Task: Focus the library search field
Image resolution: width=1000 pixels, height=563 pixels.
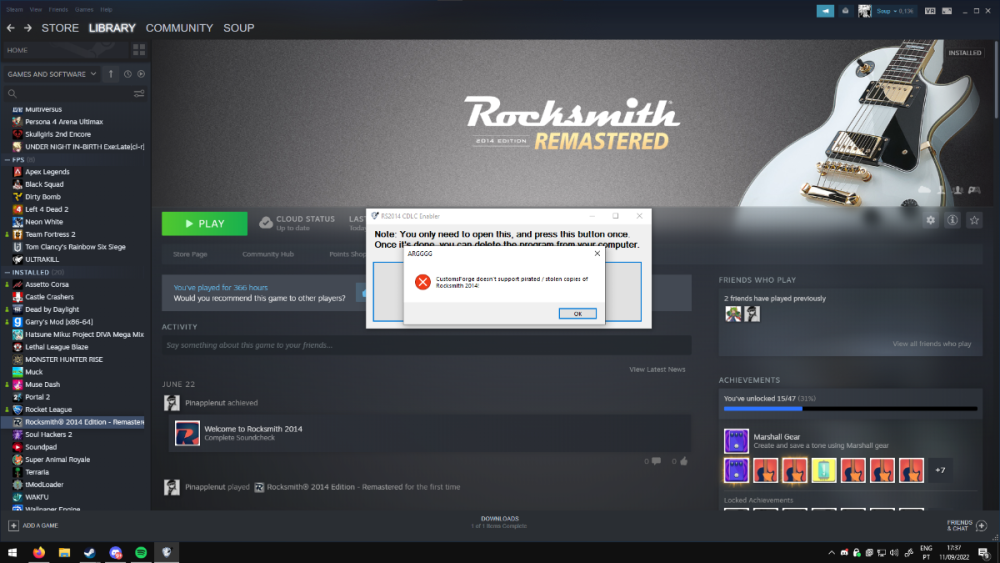Action: pyautogui.click(x=67, y=94)
